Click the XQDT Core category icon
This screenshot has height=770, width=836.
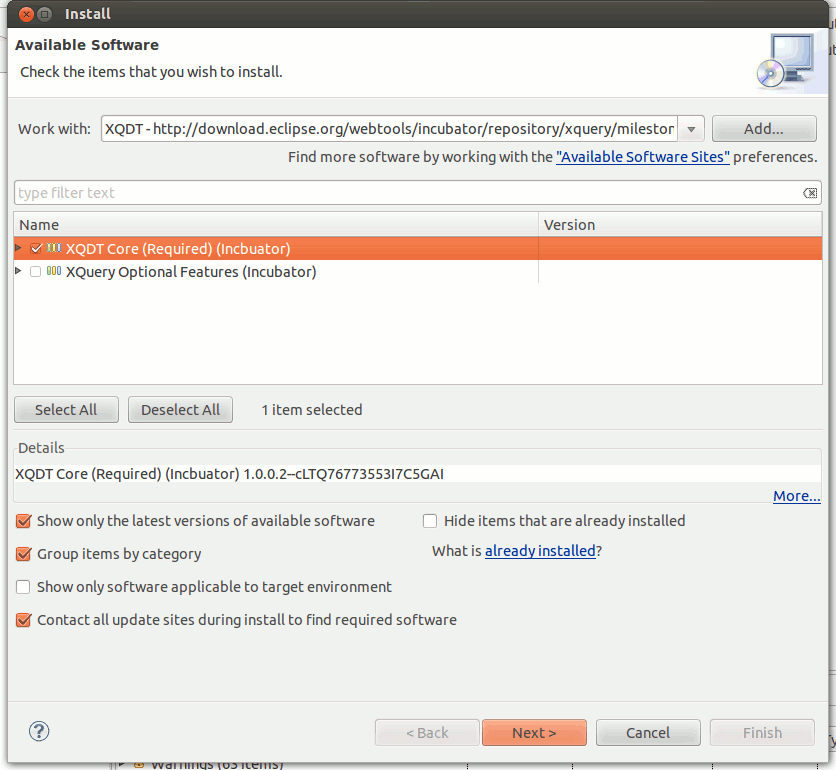click(54, 248)
